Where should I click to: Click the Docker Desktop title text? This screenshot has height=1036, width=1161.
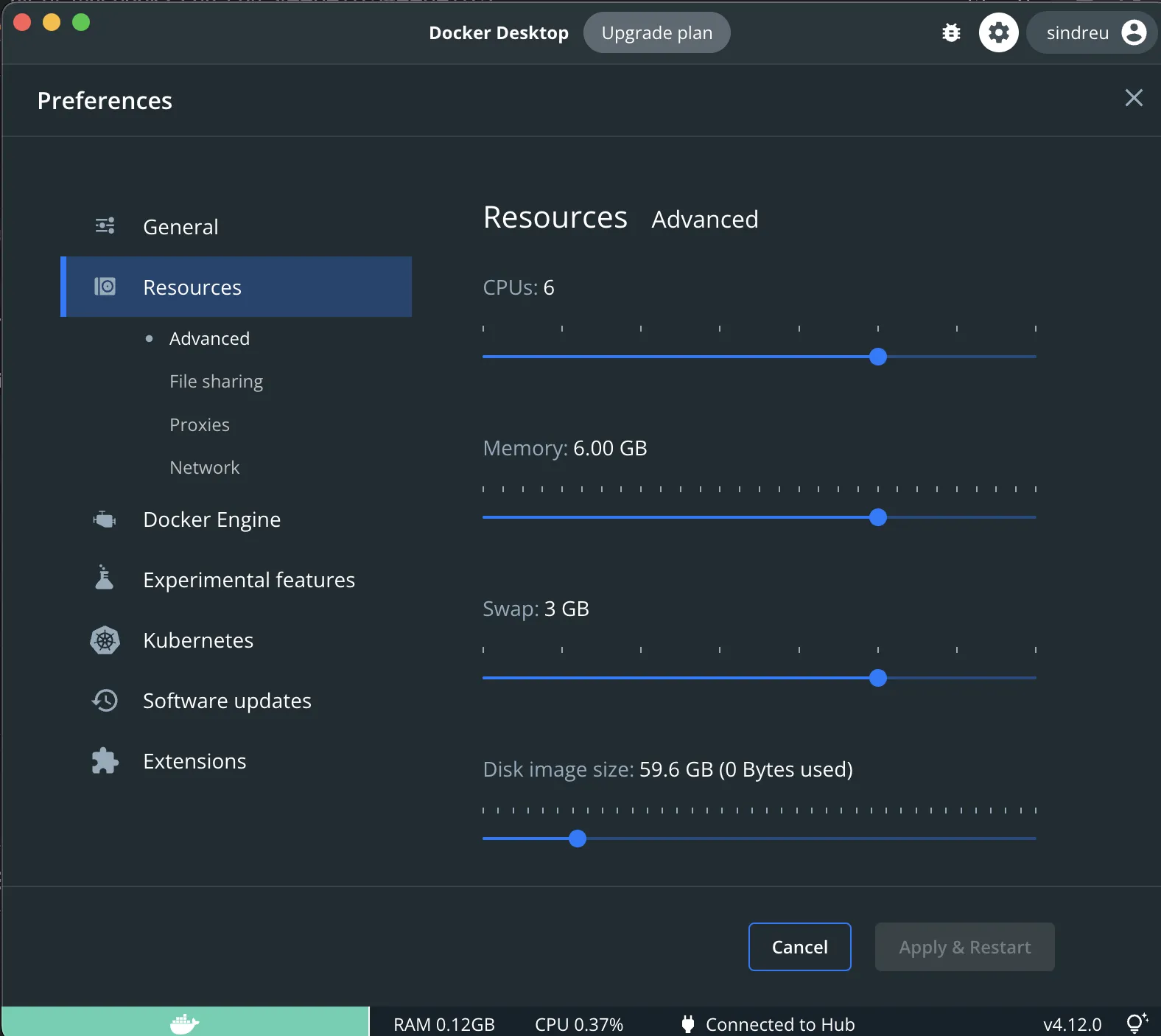point(499,33)
